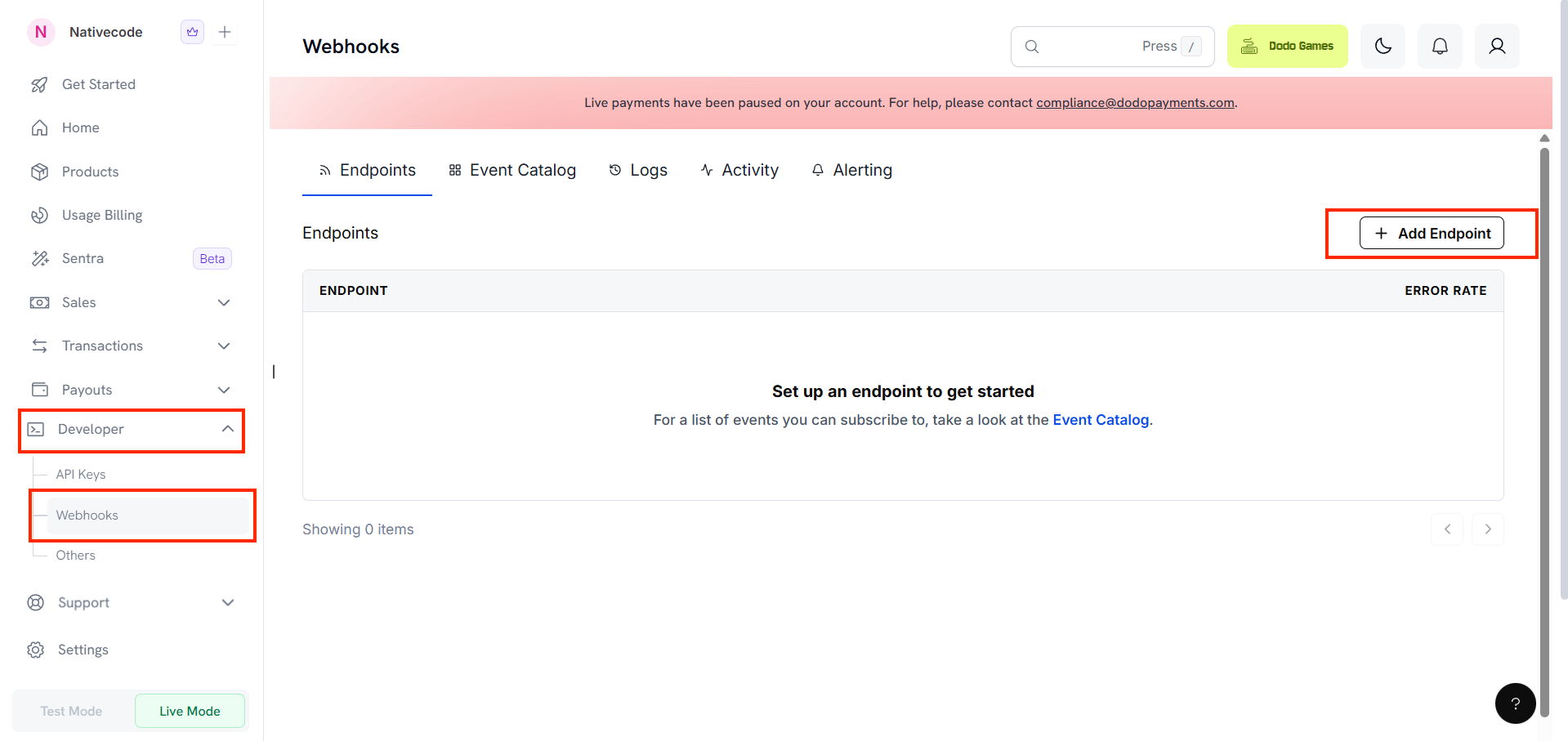Open the Event Catalog link
The width and height of the screenshot is (1568, 741).
(1101, 419)
